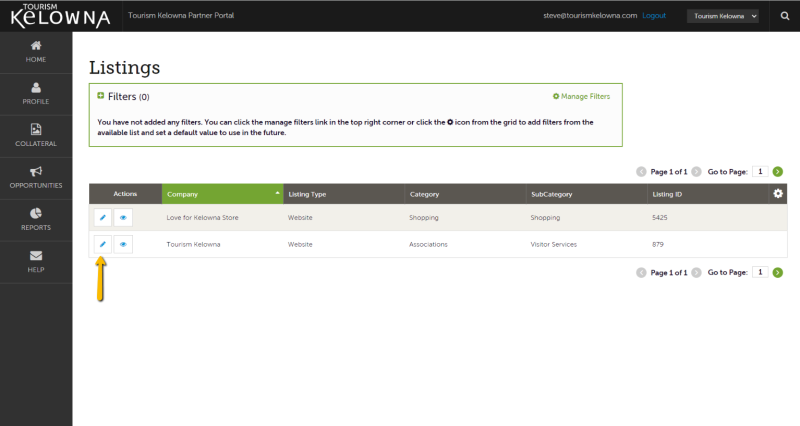This screenshot has width=800, height=426.
Task: Open the Help sidebar section
Action: coord(36,262)
